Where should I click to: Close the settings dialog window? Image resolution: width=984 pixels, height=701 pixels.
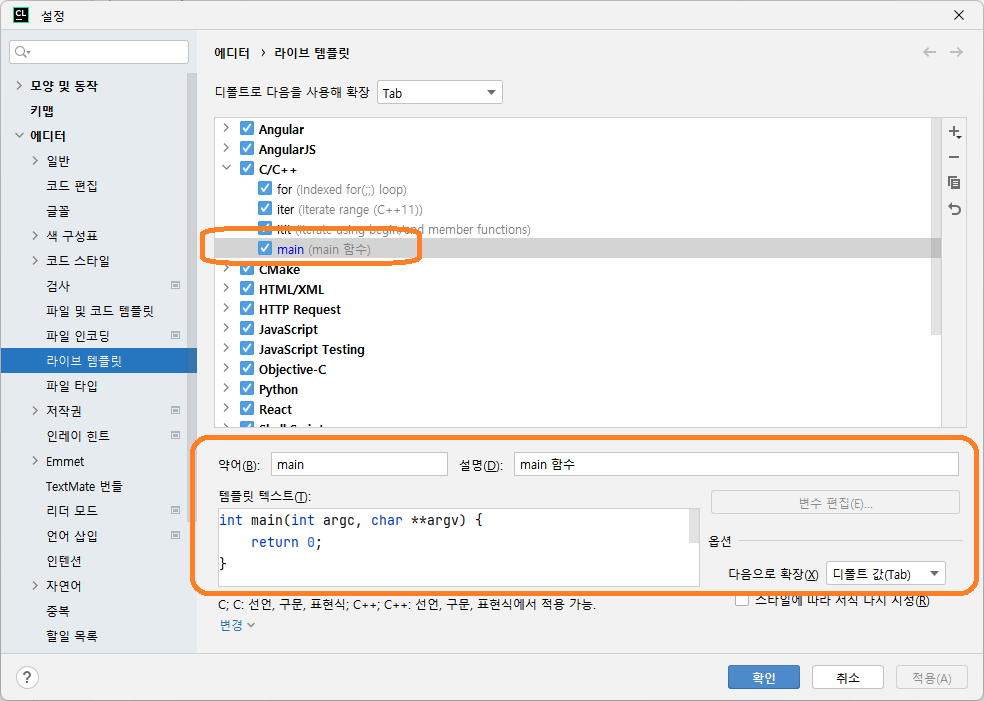958,15
